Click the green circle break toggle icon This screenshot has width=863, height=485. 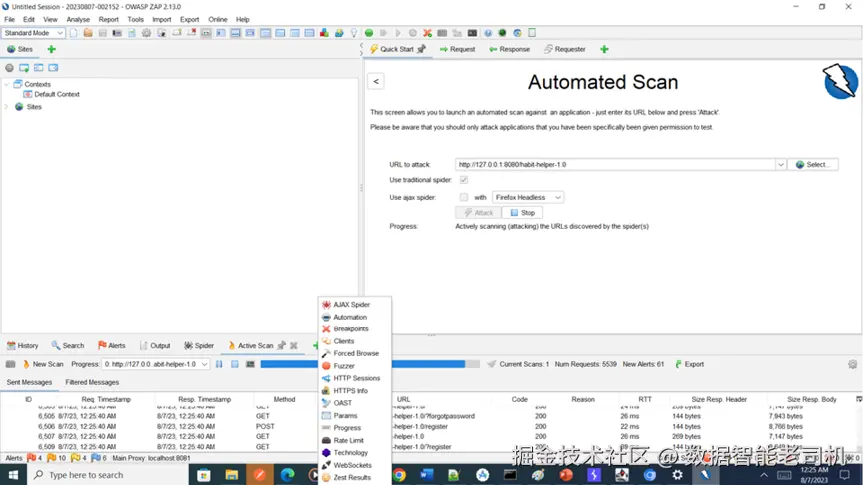(x=369, y=33)
